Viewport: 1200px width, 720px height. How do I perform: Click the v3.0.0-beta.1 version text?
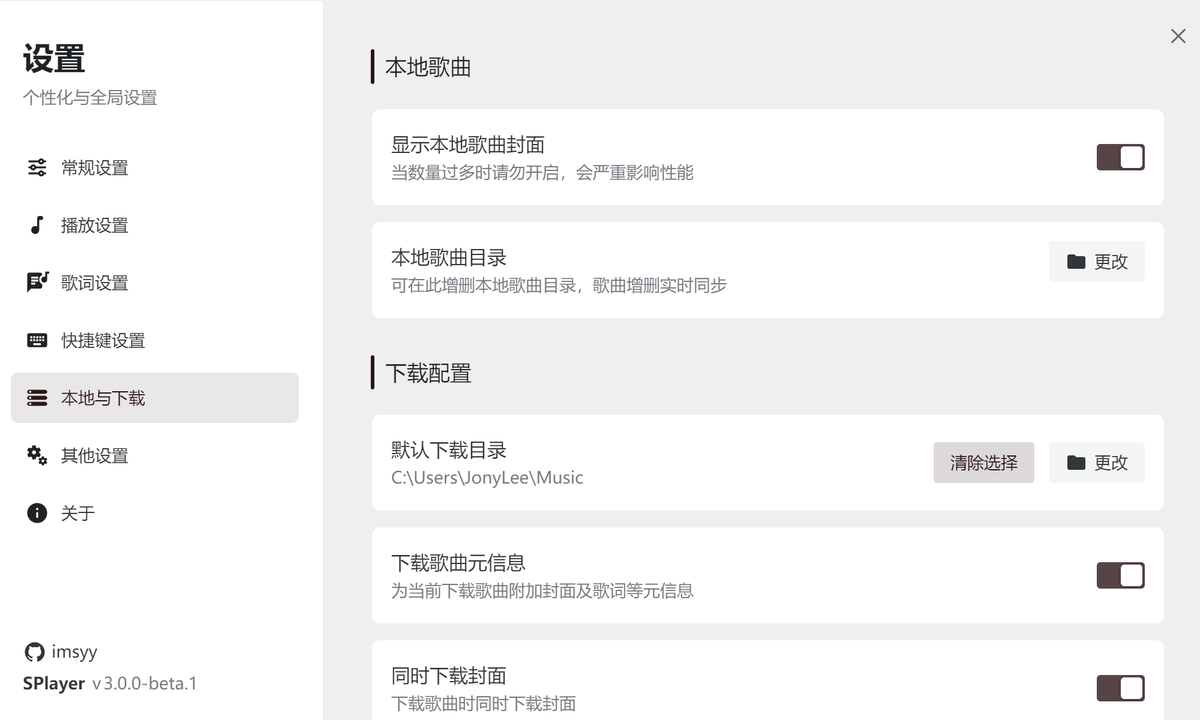pos(145,684)
